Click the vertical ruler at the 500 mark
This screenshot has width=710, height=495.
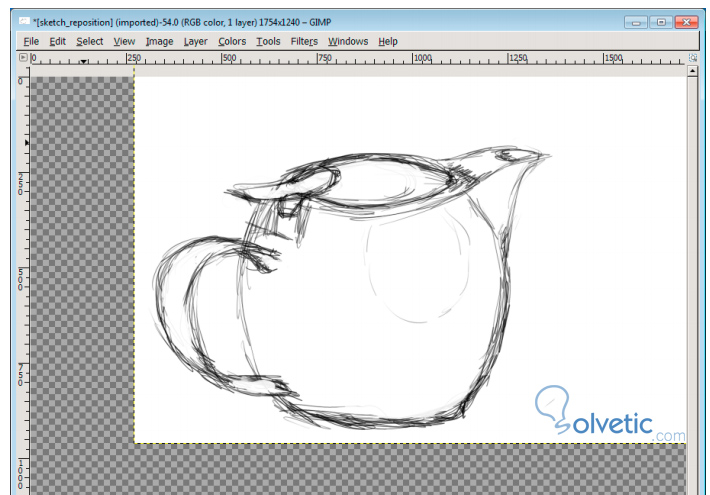point(20,278)
